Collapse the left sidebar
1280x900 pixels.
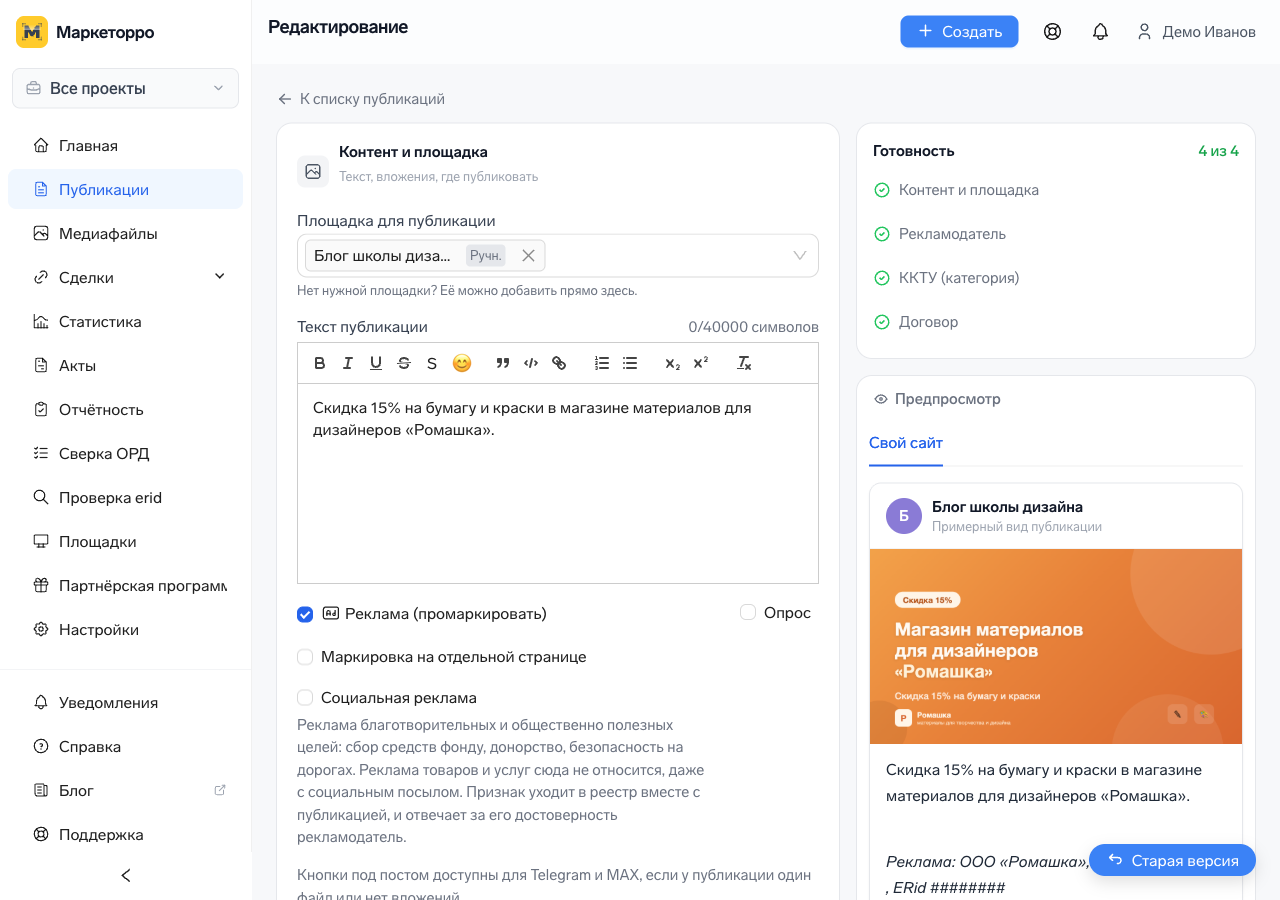point(126,875)
